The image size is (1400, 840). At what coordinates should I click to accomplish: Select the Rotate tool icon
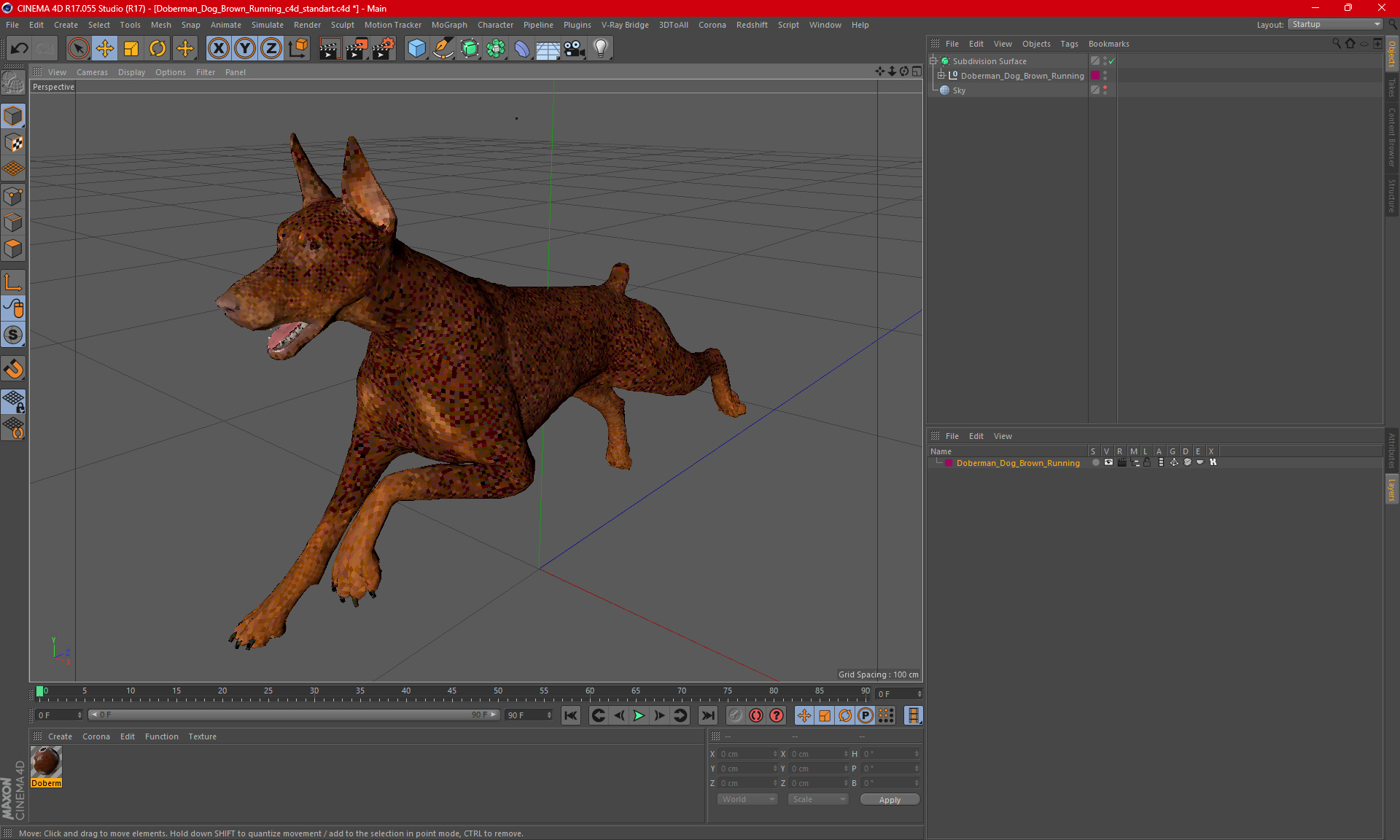[157, 48]
